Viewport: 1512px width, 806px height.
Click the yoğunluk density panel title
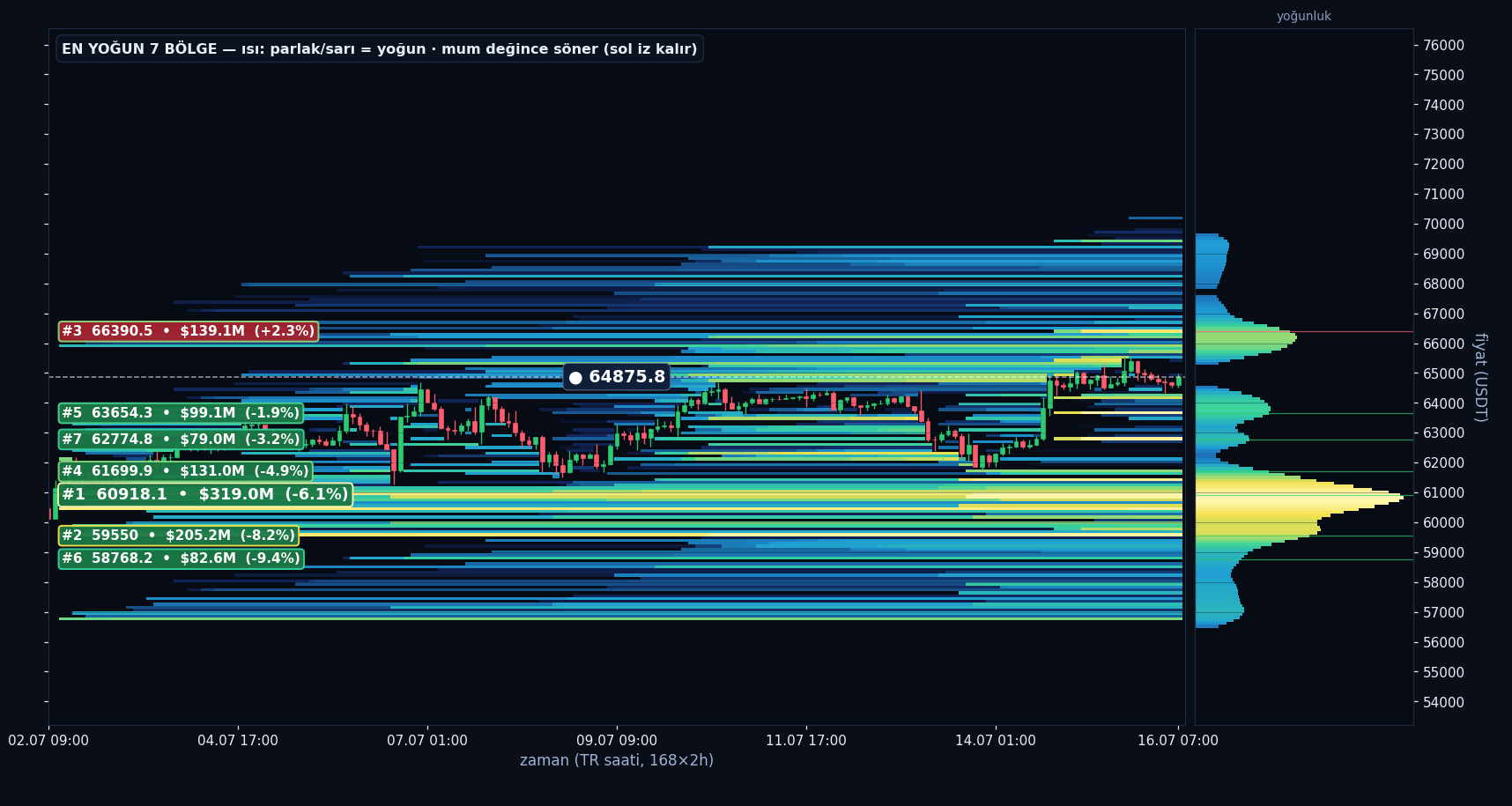pos(1304,16)
